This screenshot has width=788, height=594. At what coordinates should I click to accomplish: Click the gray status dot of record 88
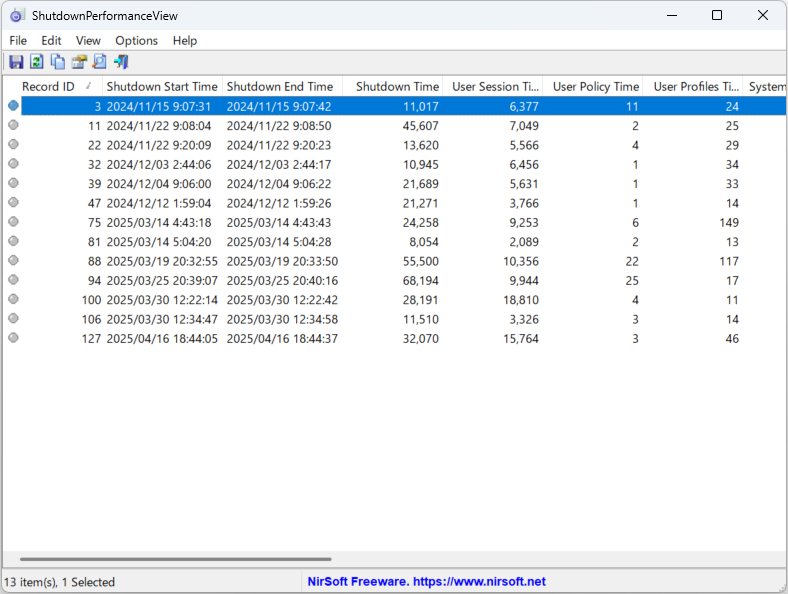(14, 260)
